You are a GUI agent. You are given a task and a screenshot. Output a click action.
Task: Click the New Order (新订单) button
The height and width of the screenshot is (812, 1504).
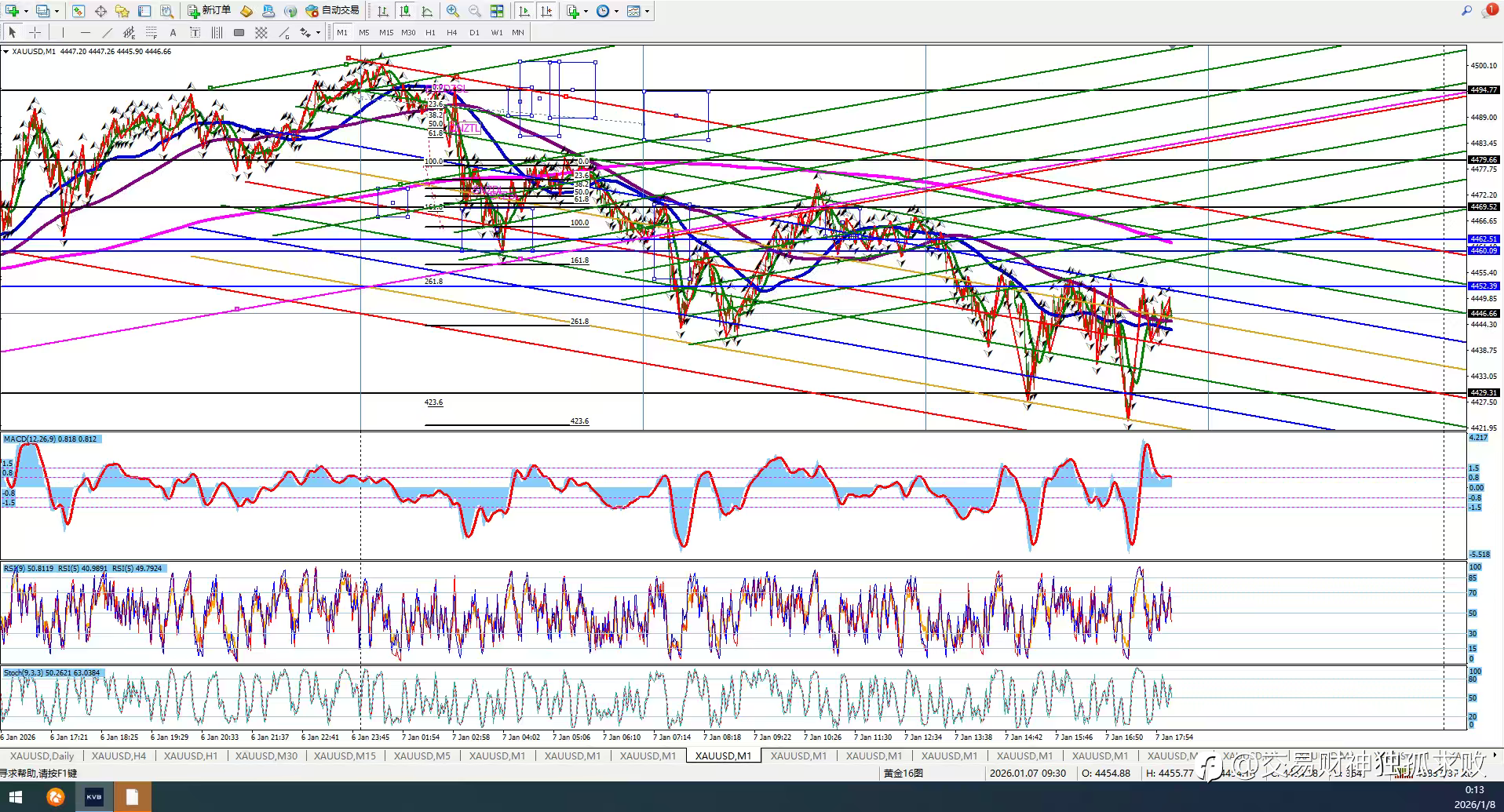tap(209, 11)
